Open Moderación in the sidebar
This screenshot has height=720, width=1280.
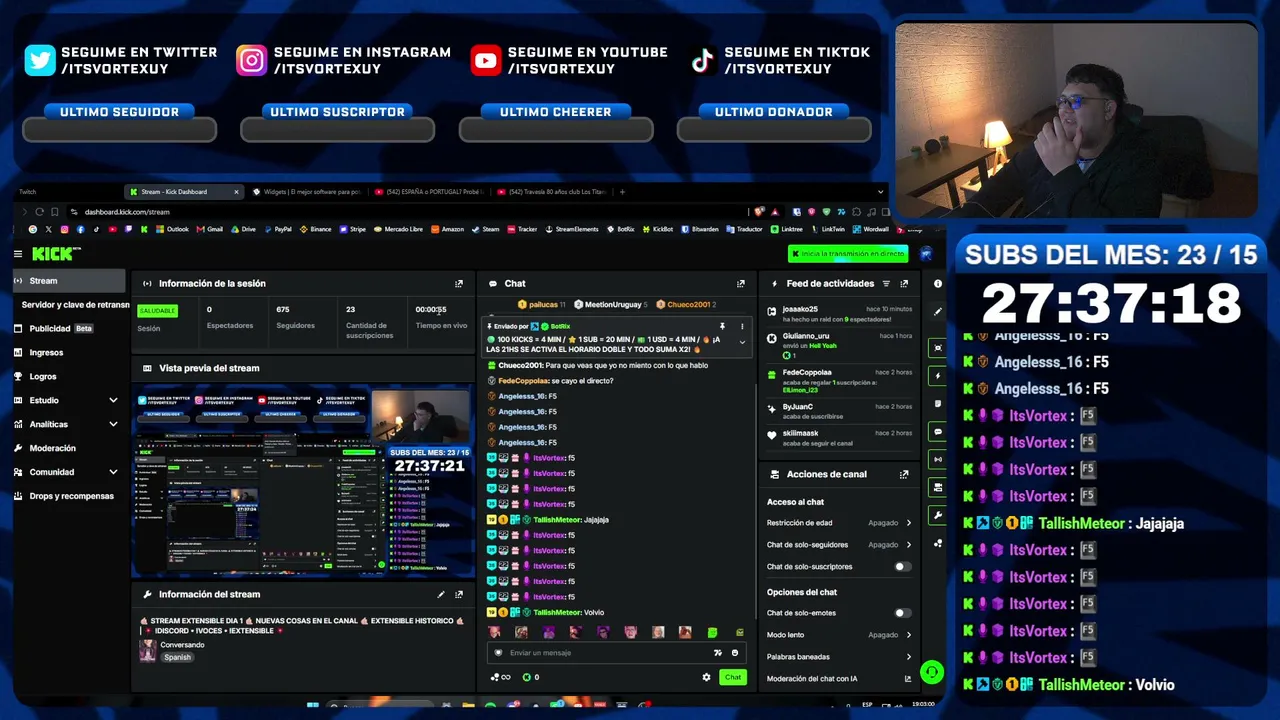[68, 449]
